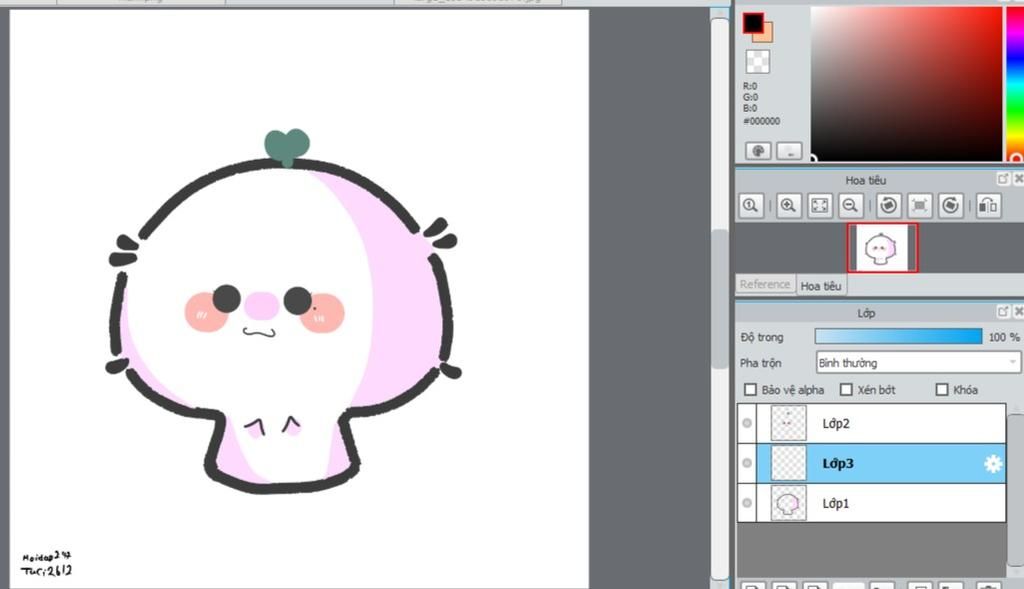Toggle visibility of layer Lớp1

747,503
